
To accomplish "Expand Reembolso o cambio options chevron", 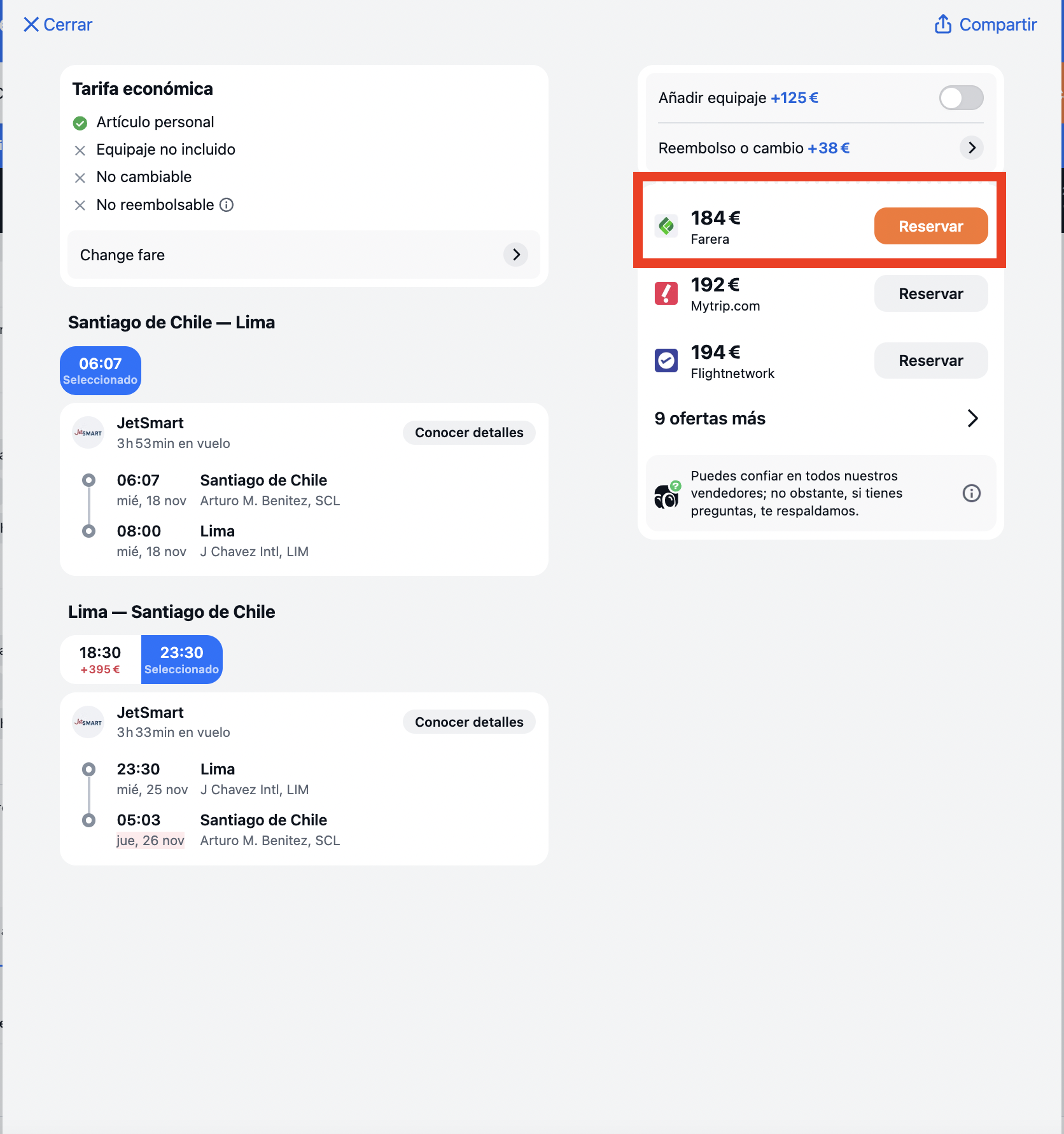I will (971, 148).
